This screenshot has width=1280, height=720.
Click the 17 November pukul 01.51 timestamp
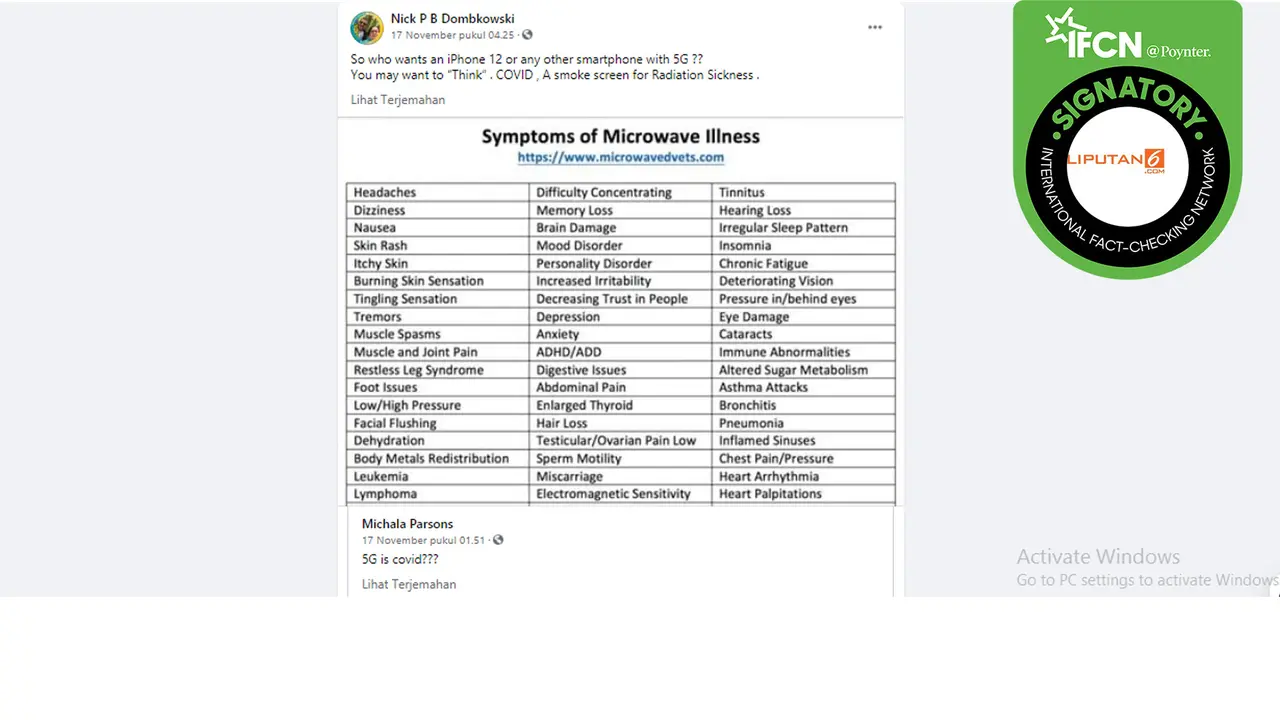point(424,540)
